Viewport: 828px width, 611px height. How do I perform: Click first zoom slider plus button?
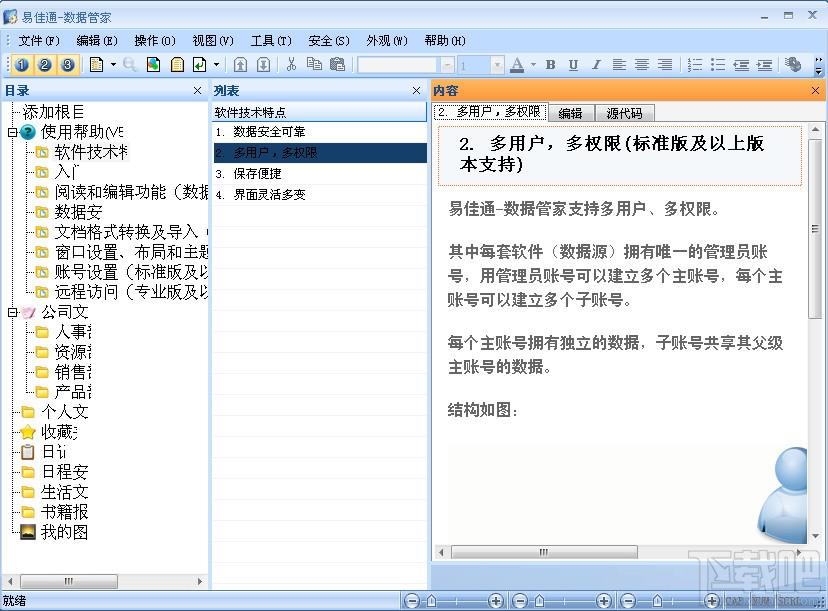tap(495, 601)
